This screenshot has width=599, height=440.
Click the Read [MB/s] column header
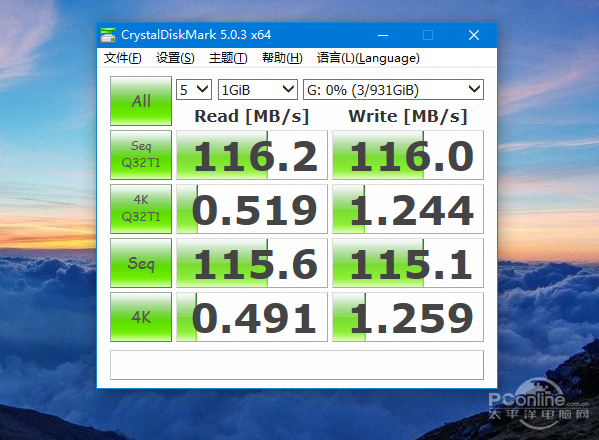(x=251, y=116)
